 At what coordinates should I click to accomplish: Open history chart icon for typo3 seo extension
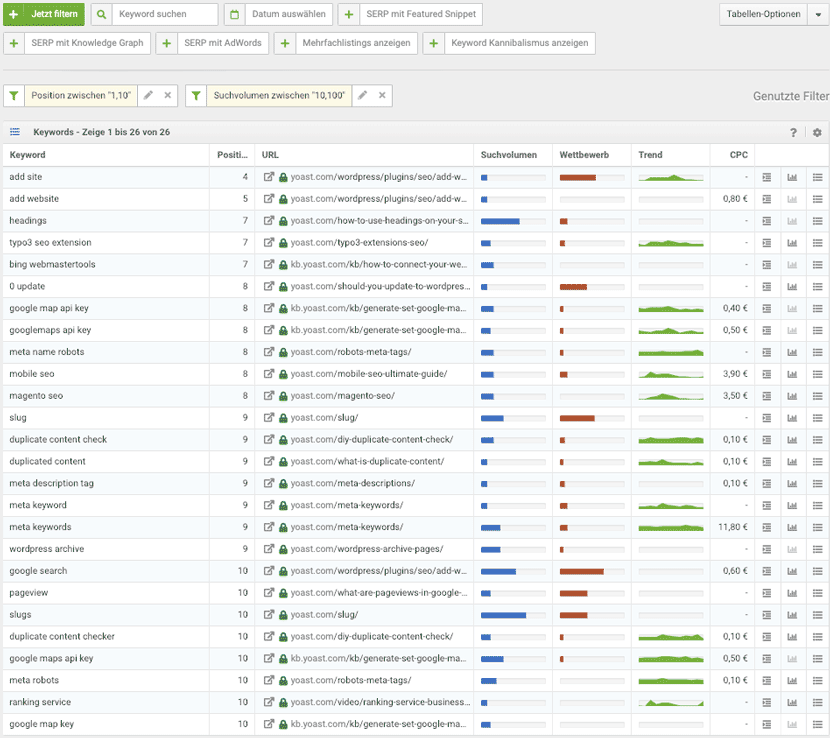coord(792,243)
